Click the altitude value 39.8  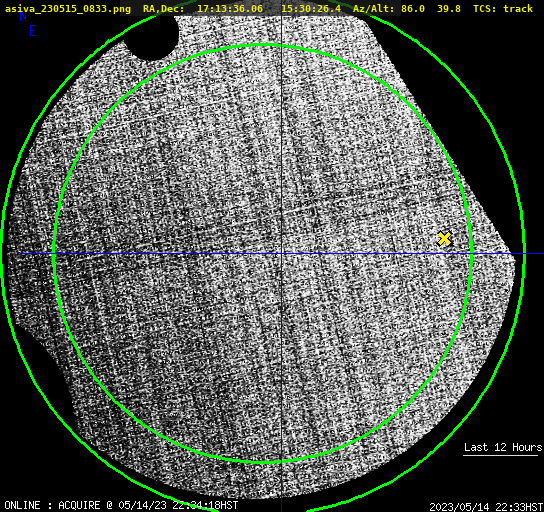pos(449,9)
